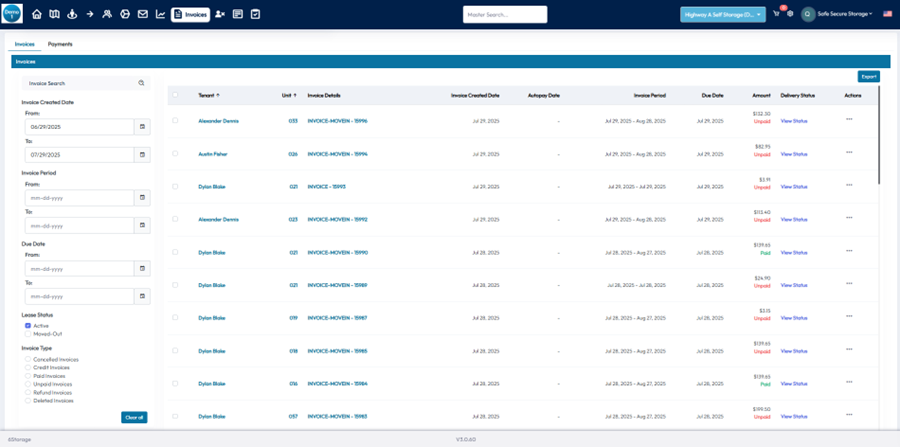Sort the table by Tenant column
Image resolution: width=900 pixels, height=447 pixels.
pos(208,95)
